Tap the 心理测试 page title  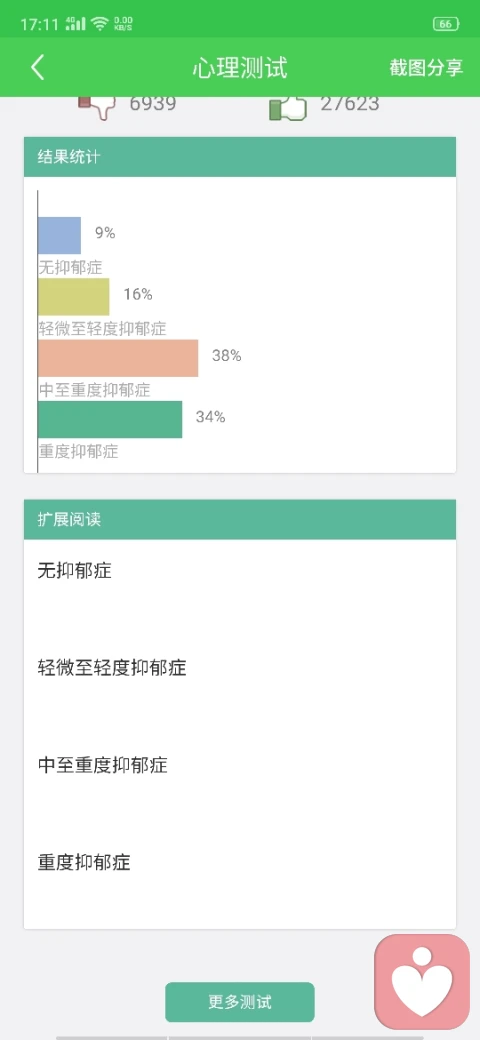click(240, 68)
